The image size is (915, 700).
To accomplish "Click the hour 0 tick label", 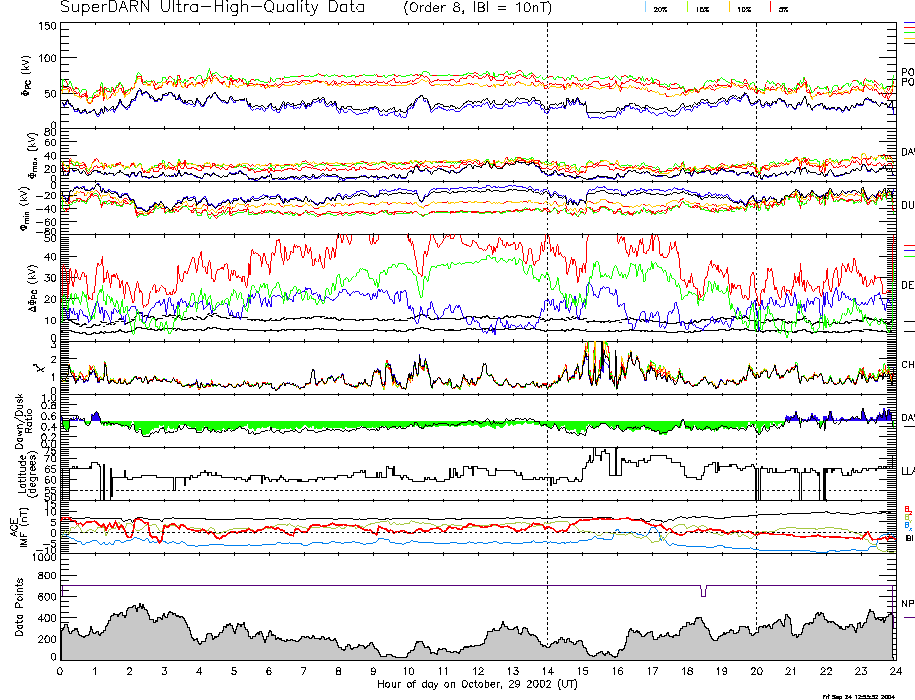I will point(61,672).
